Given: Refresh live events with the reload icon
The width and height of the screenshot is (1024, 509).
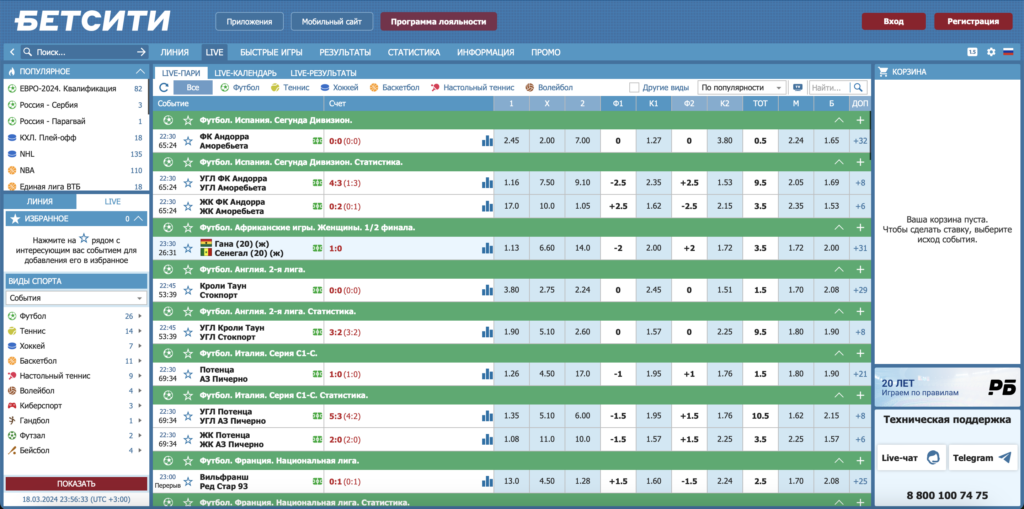Looking at the screenshot, I should [164, 87].
